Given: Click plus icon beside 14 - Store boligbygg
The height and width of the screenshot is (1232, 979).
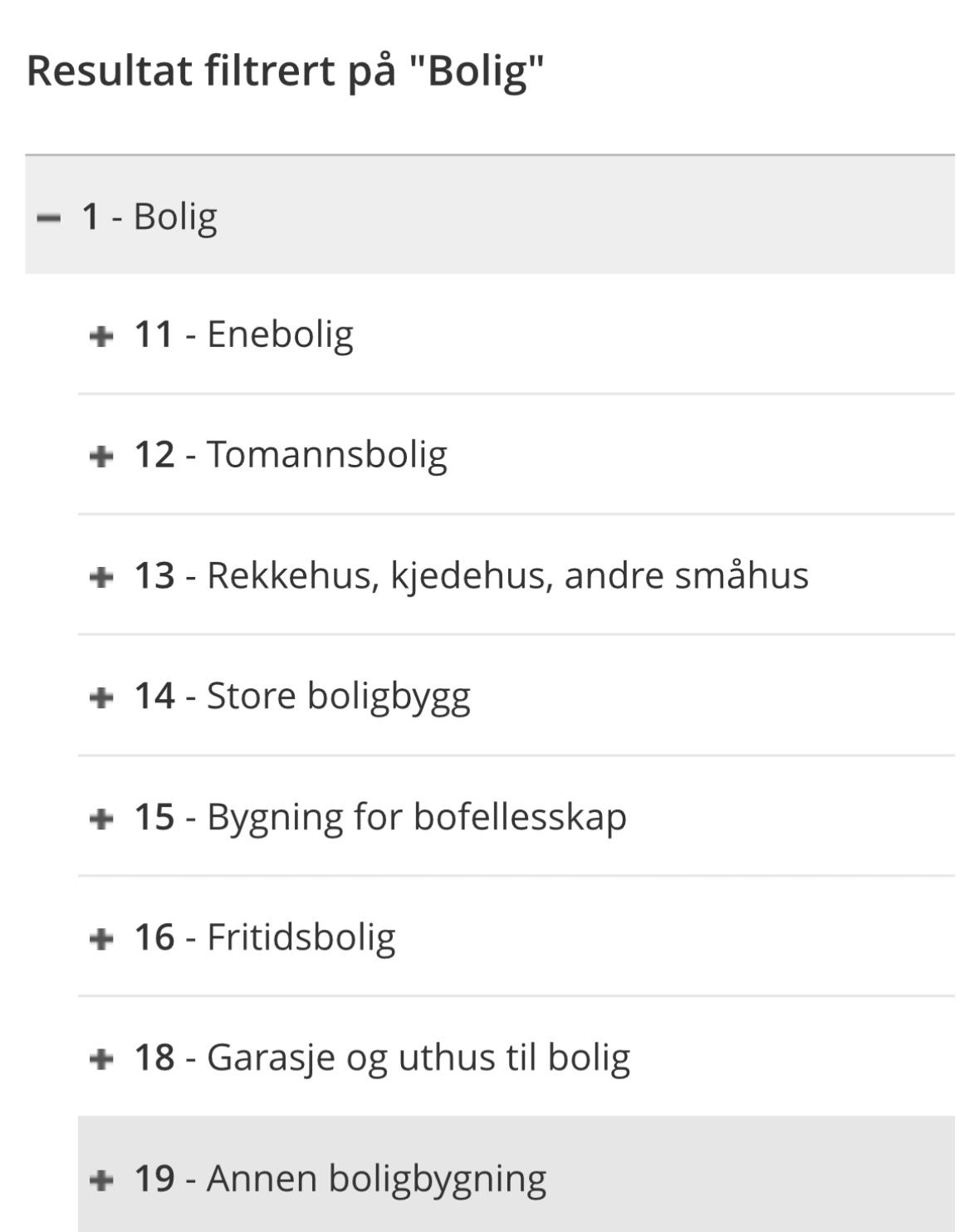Looking at the screenshot, I should tap(100, 697).
